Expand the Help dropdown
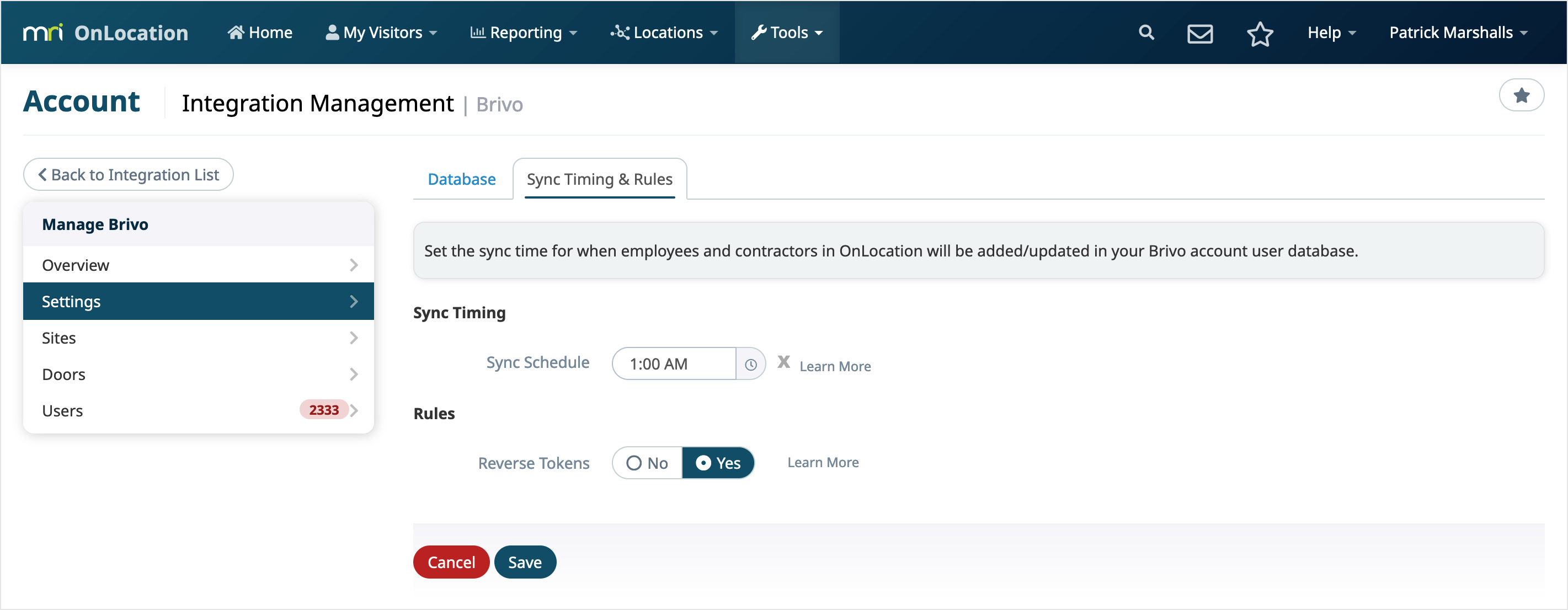This screenshot has height=610, width=1568. click(x=1331, y=33)
